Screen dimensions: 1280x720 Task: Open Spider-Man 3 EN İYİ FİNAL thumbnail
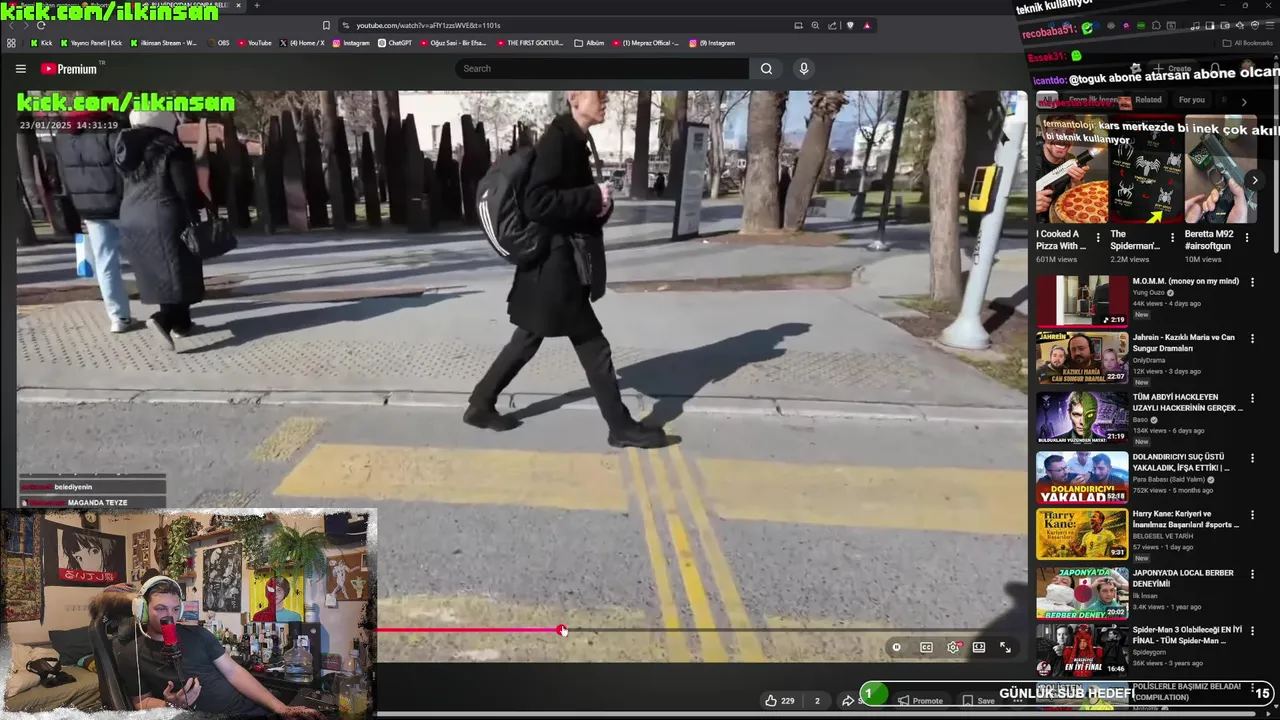pyautogui.click(x=1082, y=649)
